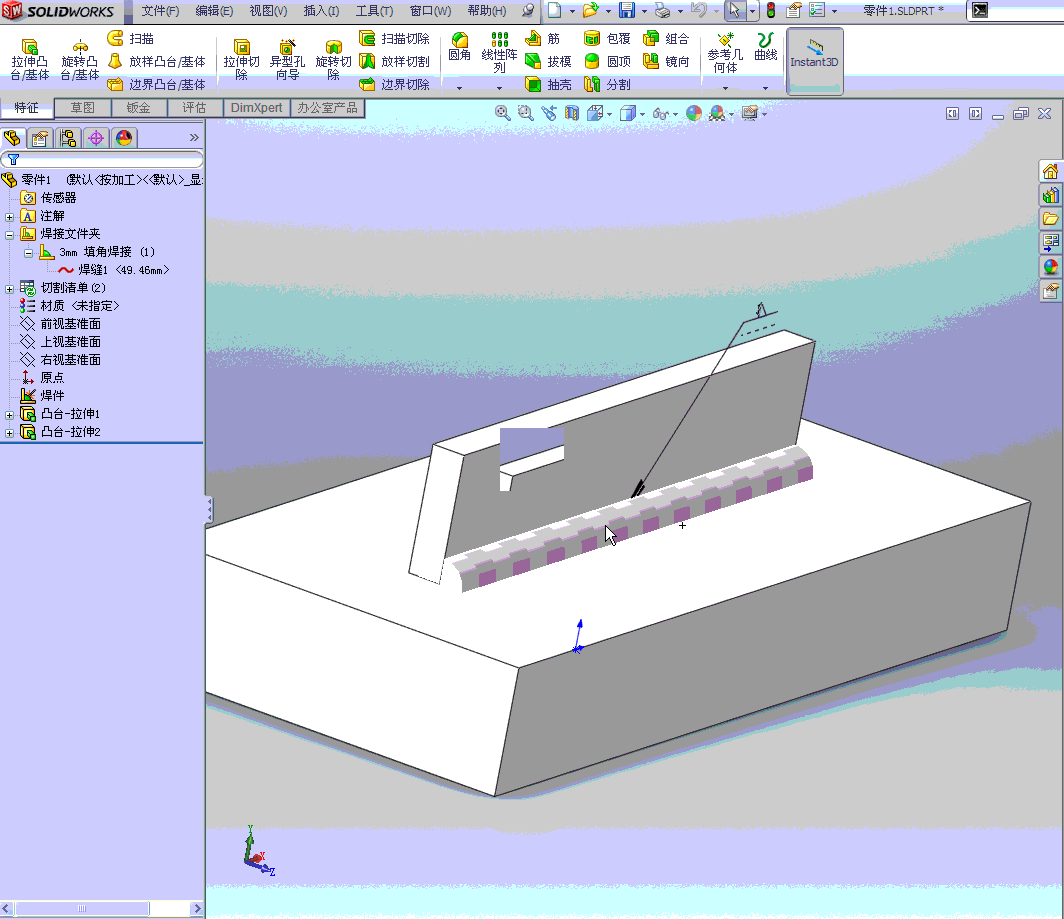This screenshot has height=919, width=1064.
Task: Click the 线性阵列 linear pattern tool
Action: (x=499, y=53)
